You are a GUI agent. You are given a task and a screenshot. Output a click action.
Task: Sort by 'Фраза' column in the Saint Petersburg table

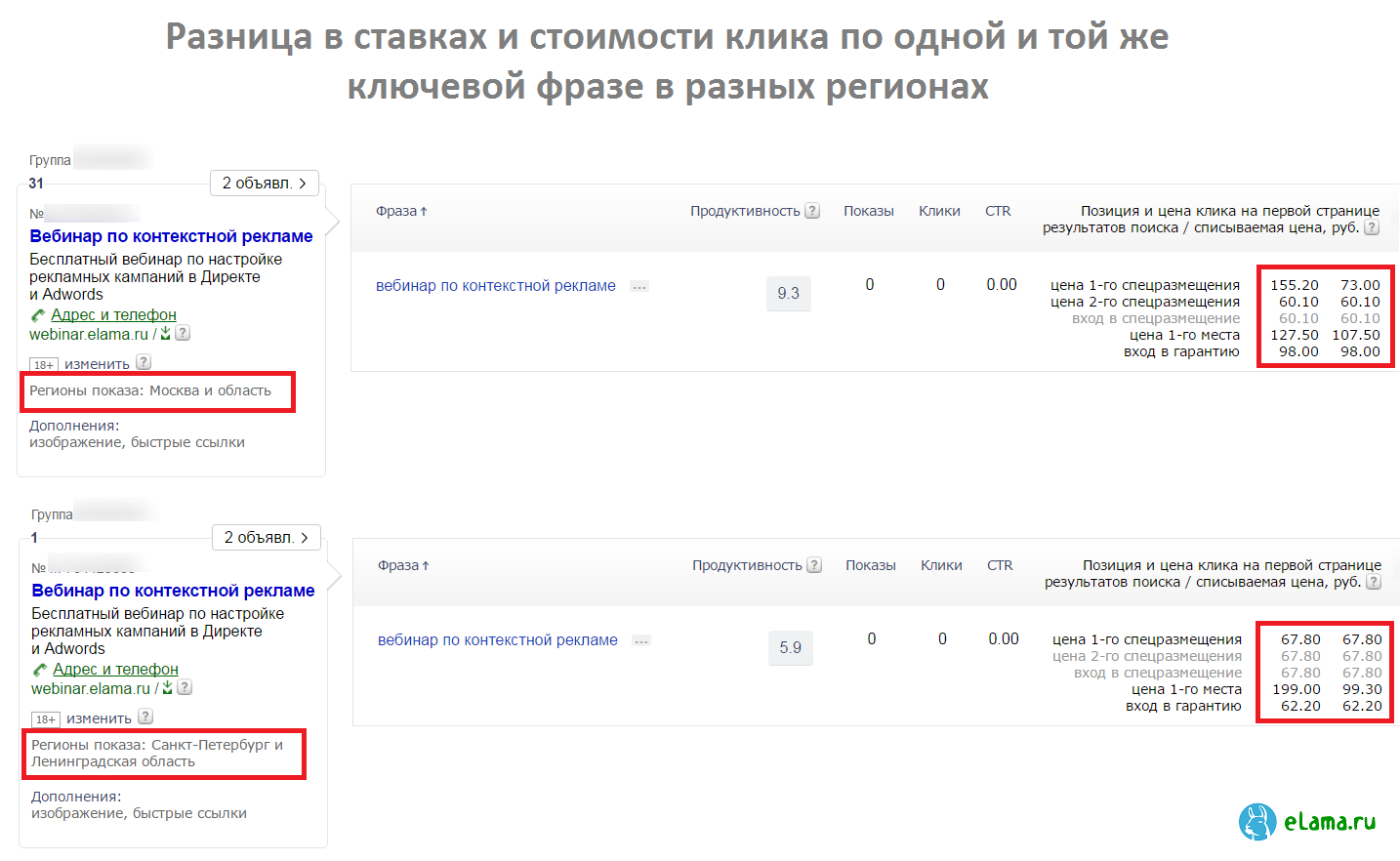(x=403, y=565)
